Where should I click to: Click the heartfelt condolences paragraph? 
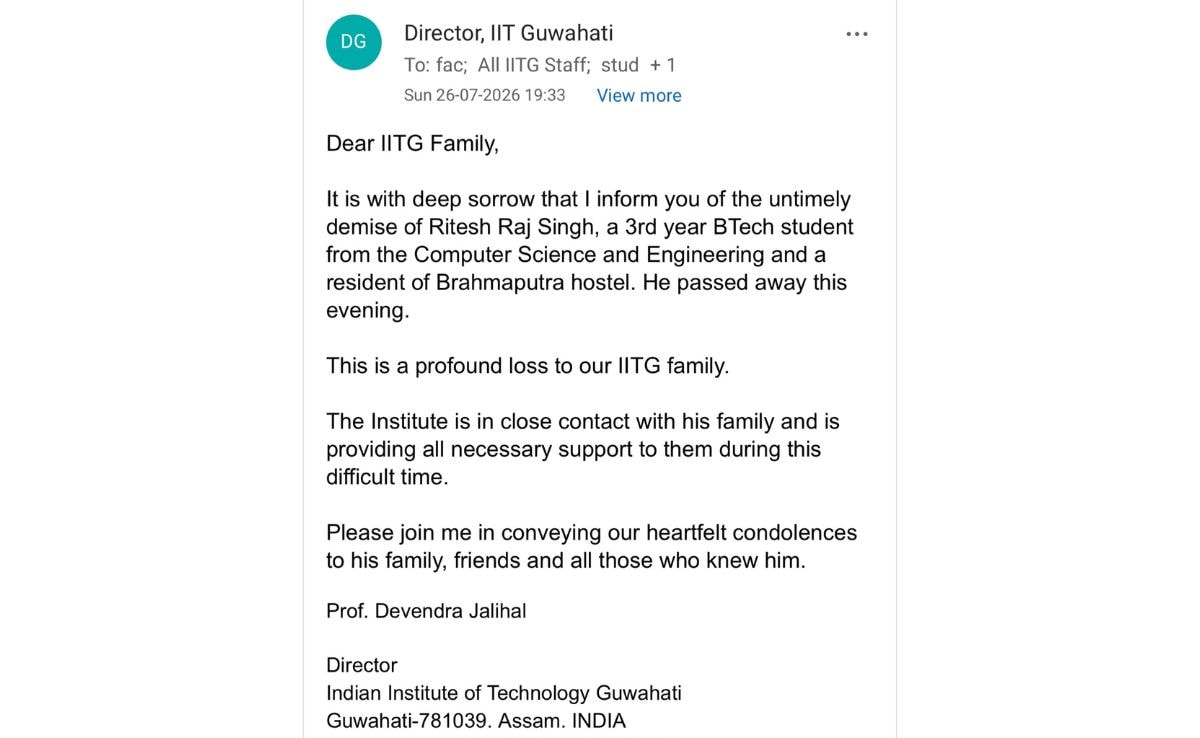[x=591, y=546]
